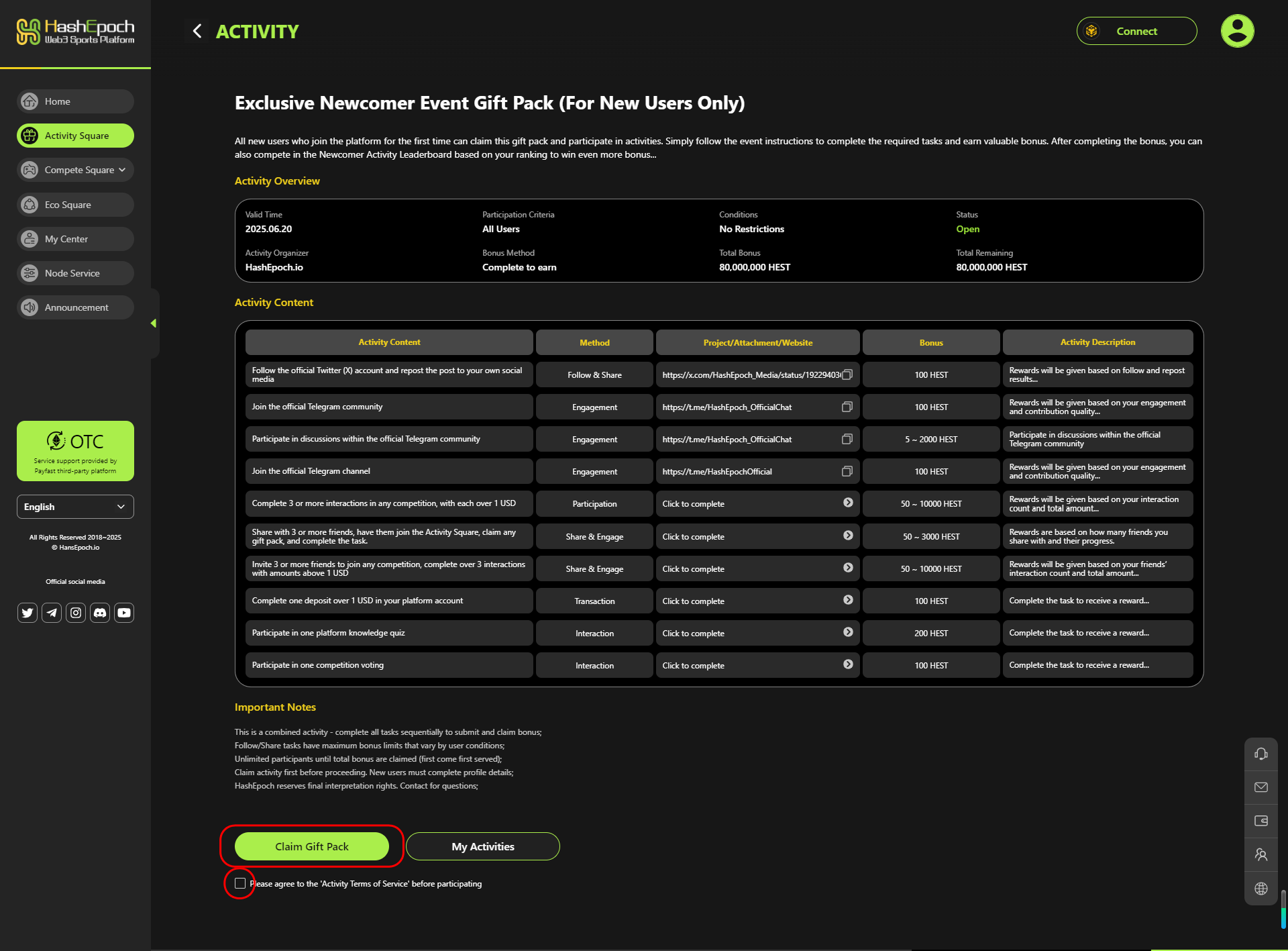Image resolution: width=1288 pixels, height=951 pixels.
Task: Click arrow icon in the knowledge quiz row
Action: tap(848, 632)
